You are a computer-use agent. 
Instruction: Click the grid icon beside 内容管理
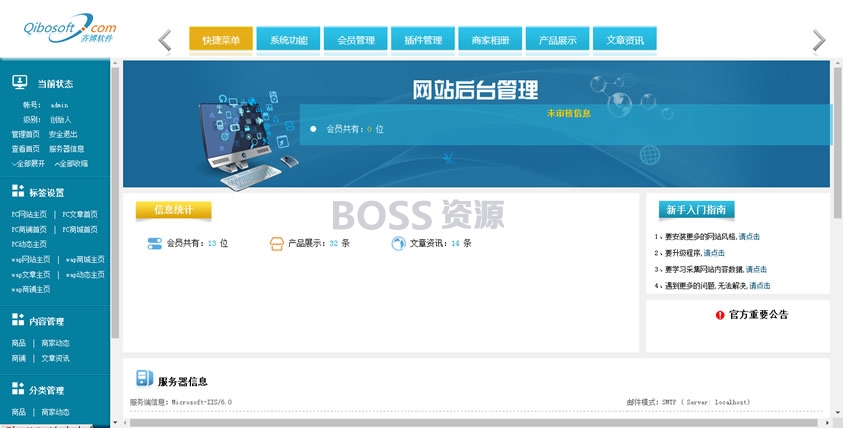18,320
